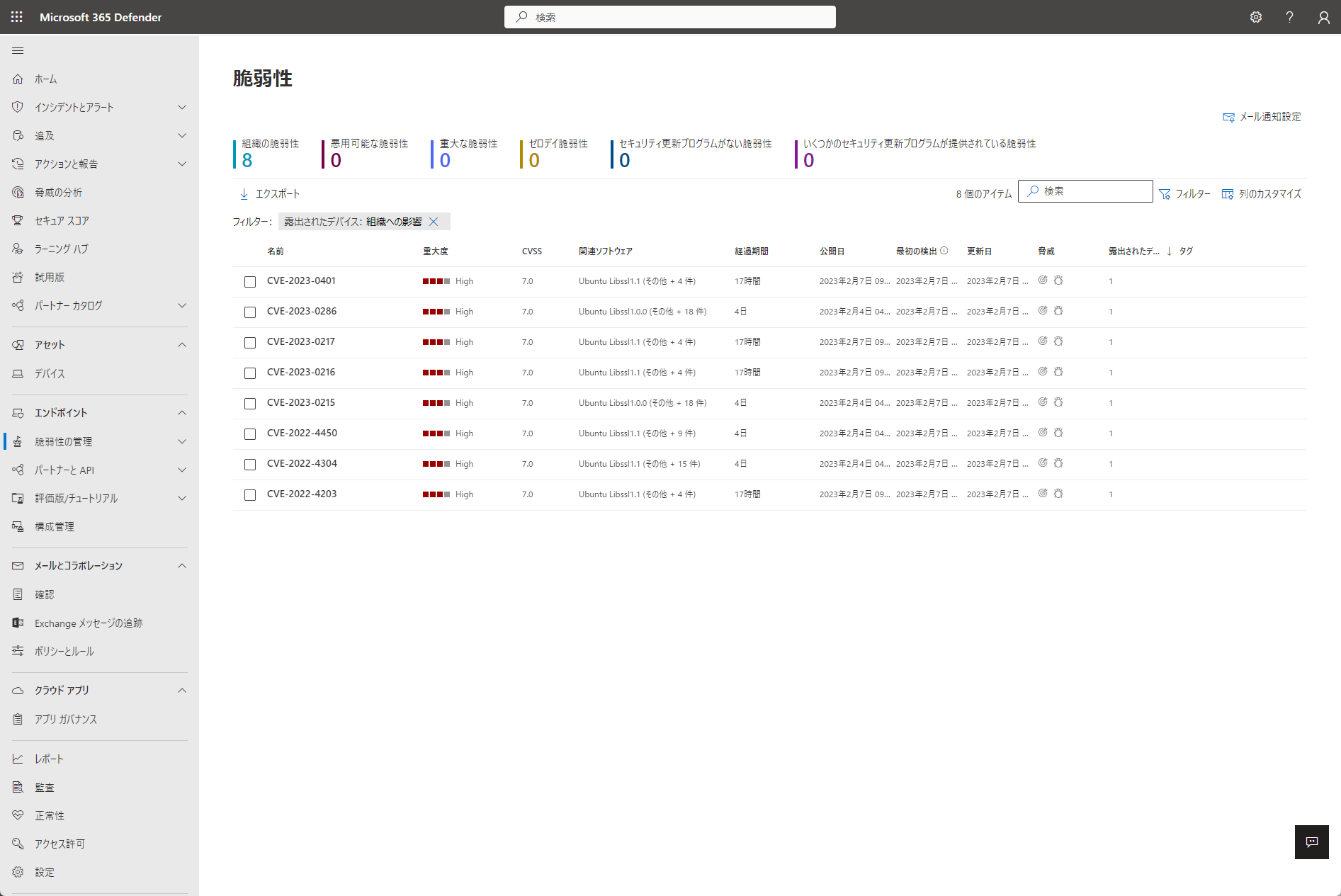Open the CVE-2022-4450 vulnerability link
The image size is (1341, 896).
pyautogui.click(x=302, y=433)
